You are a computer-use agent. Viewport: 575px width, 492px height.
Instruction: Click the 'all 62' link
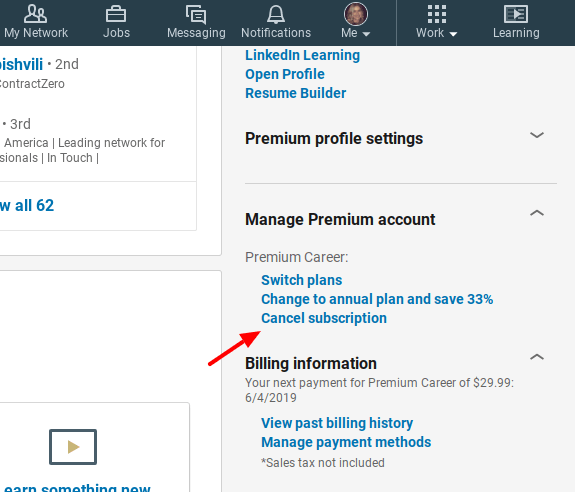(27, 205)
